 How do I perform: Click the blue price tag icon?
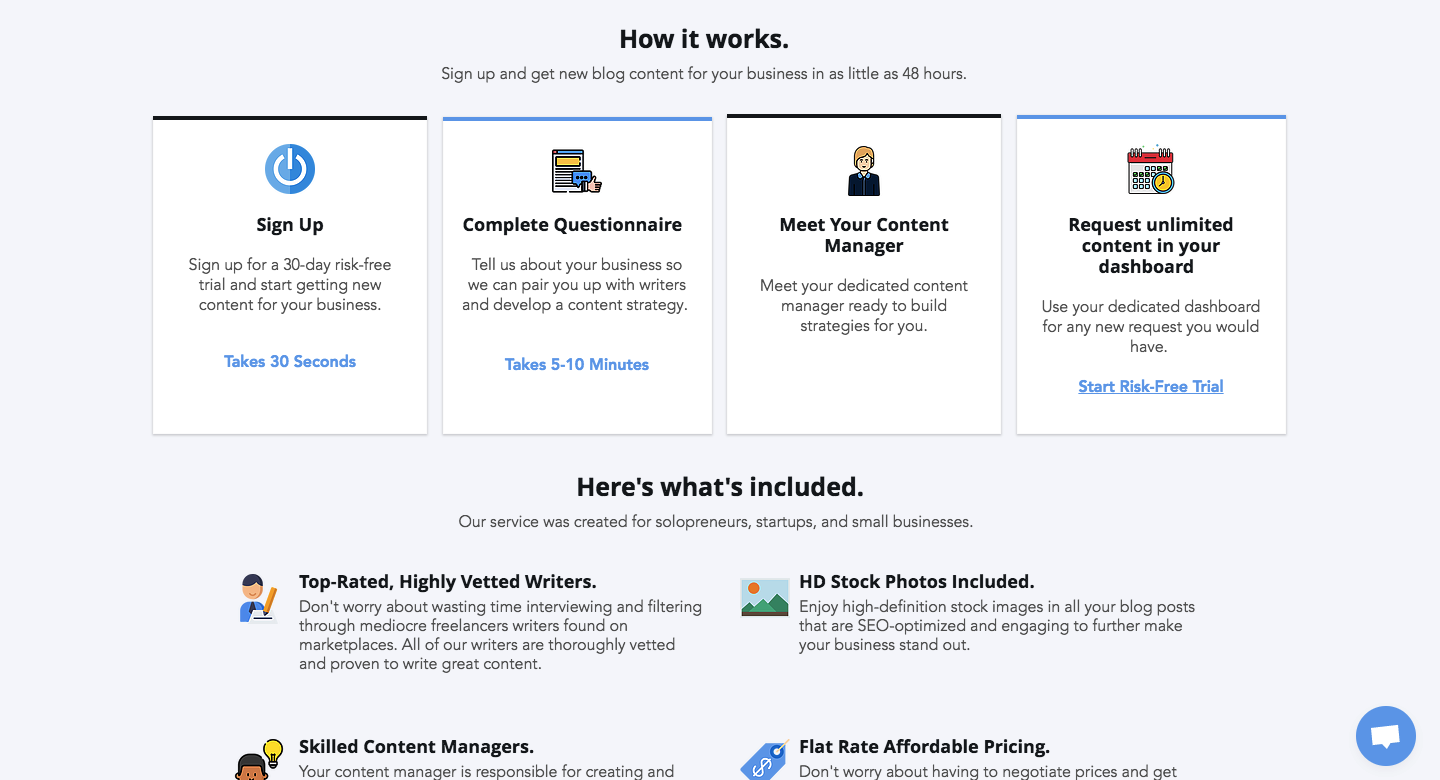pyautogui.click(x=765, y=761)
